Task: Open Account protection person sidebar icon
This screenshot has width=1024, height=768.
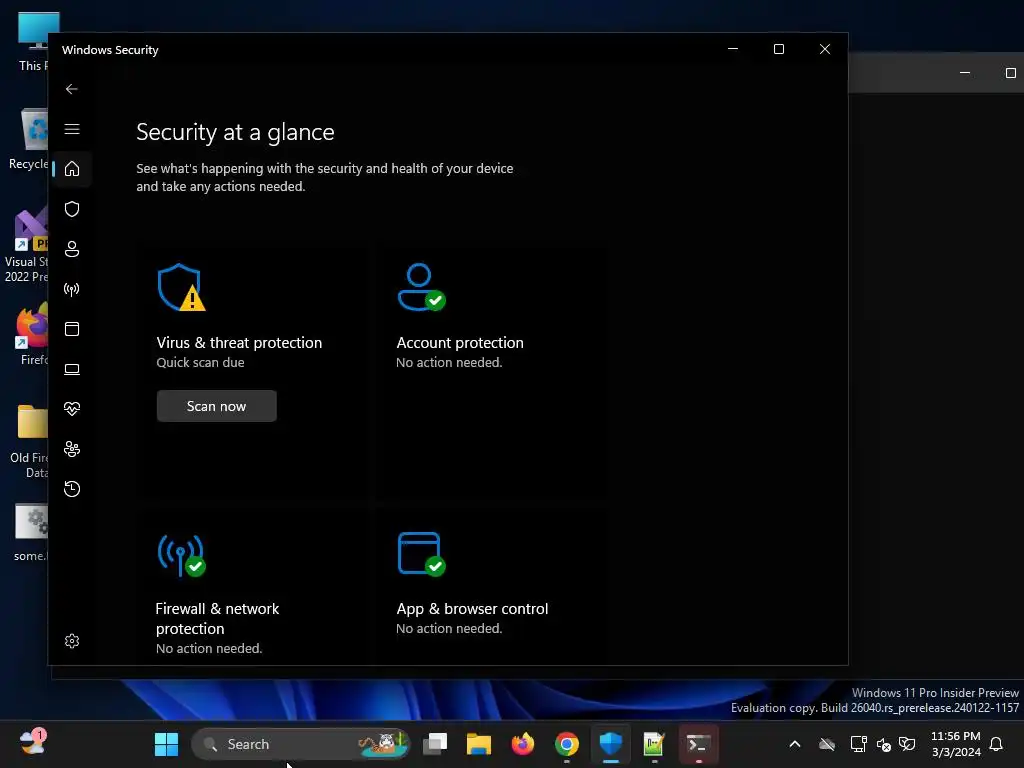Action: pos(72,249)
